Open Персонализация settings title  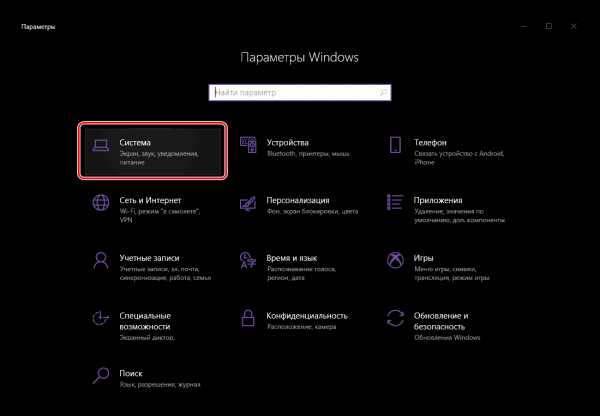(298, 200)
